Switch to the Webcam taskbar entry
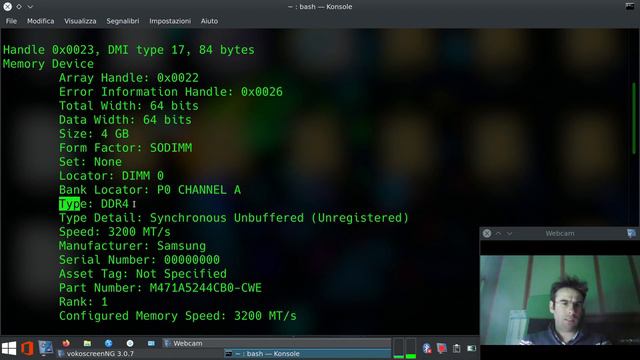 (x=276, y=343)
